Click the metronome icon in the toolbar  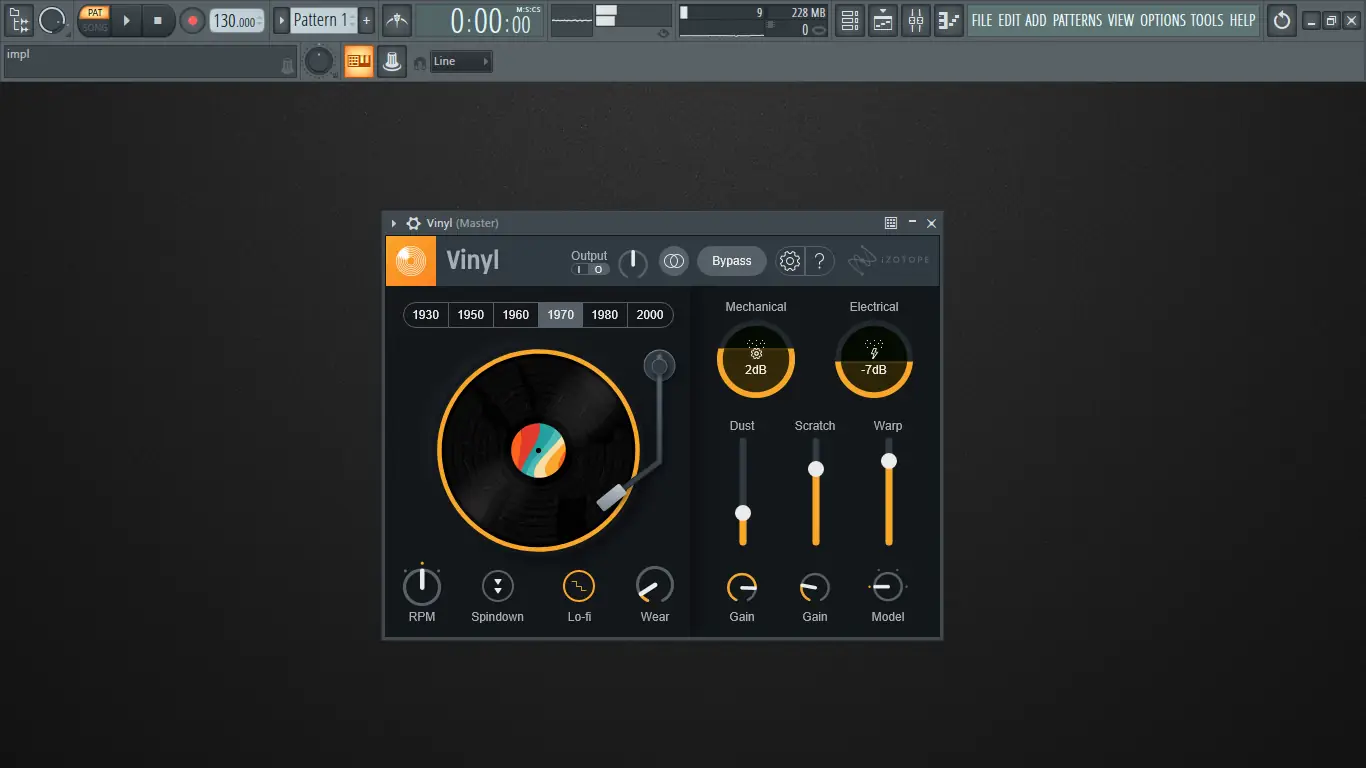pos(397,20)
